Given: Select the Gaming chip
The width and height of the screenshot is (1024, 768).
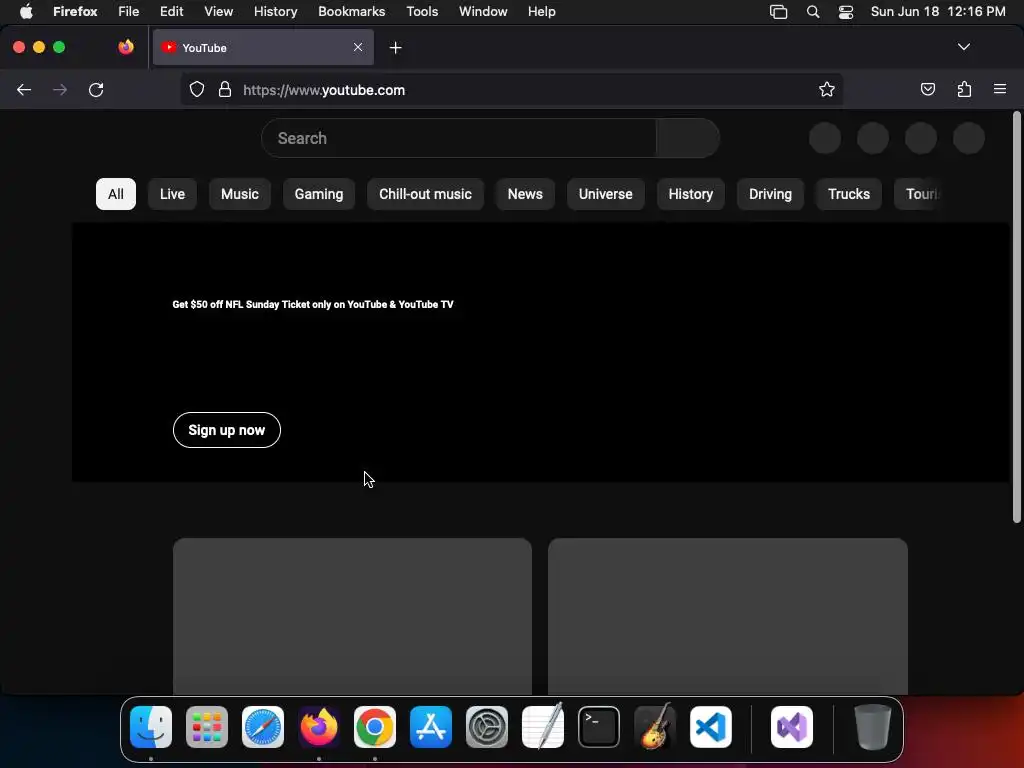Looking at the screenshot, I should tap(319, 194).
